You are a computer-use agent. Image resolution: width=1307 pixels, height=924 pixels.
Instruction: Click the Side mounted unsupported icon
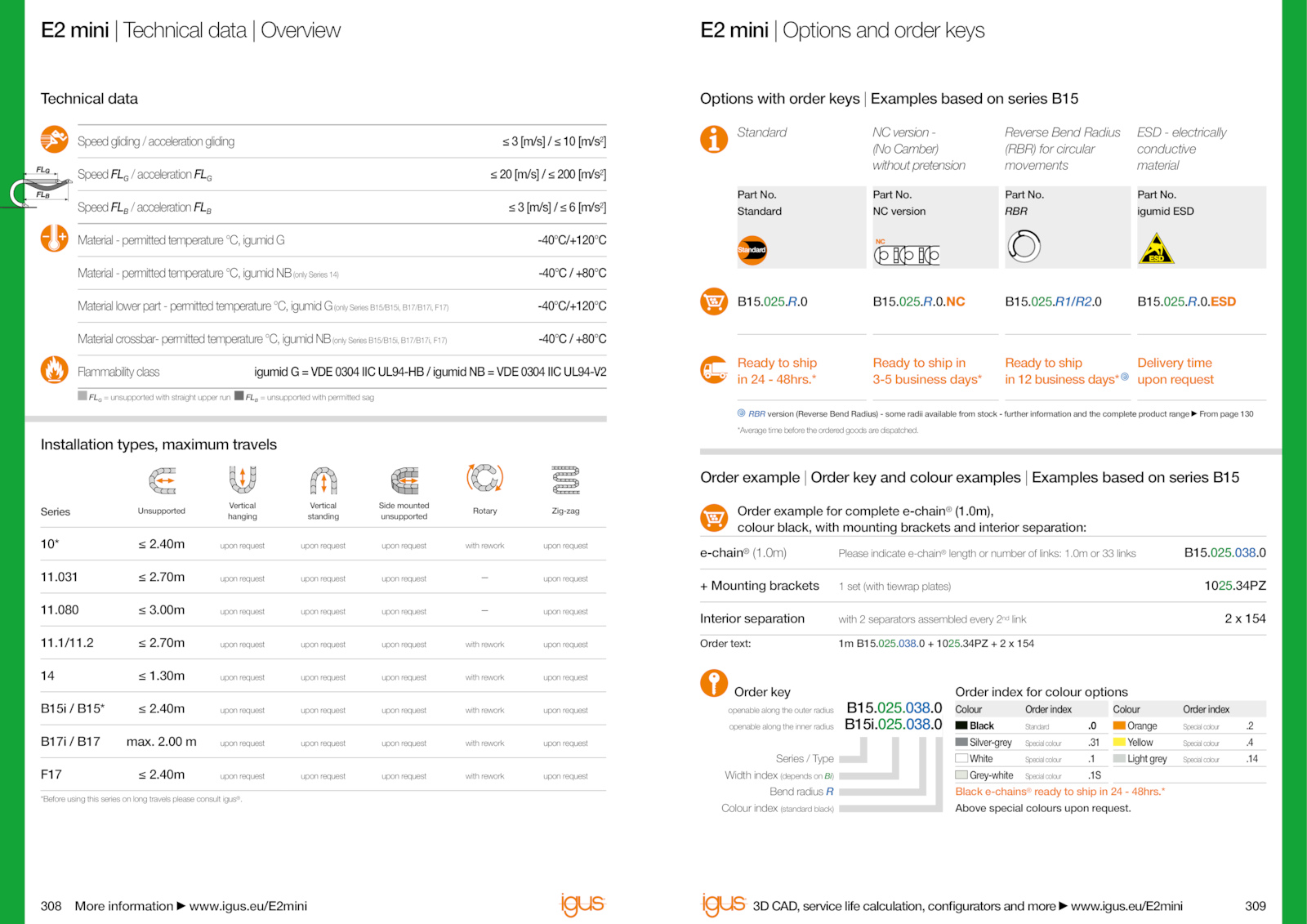pos(404,480)
